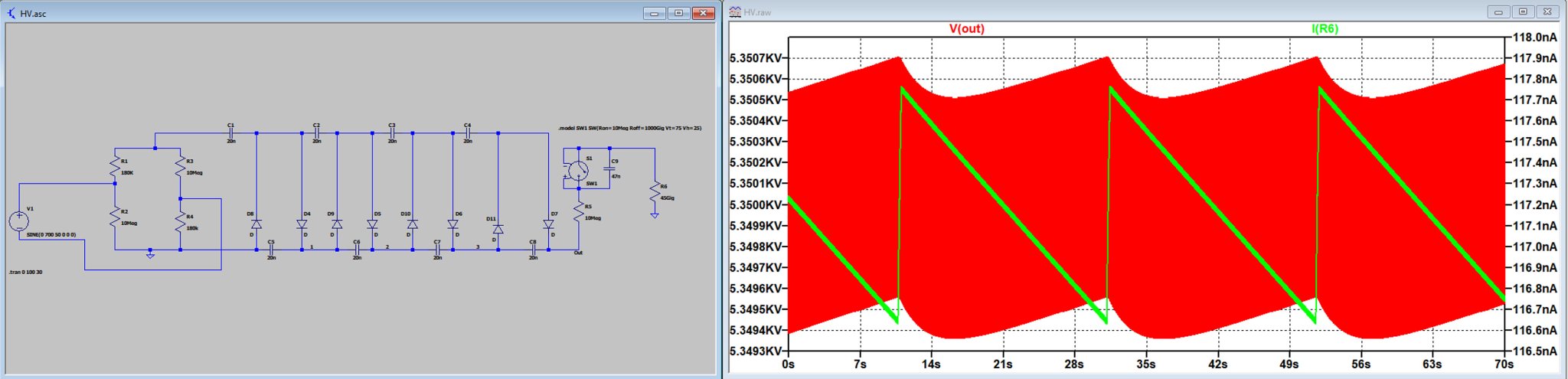Click the I(R6) trace label
Viewport: 1568px width, 379px height.
1325,28
